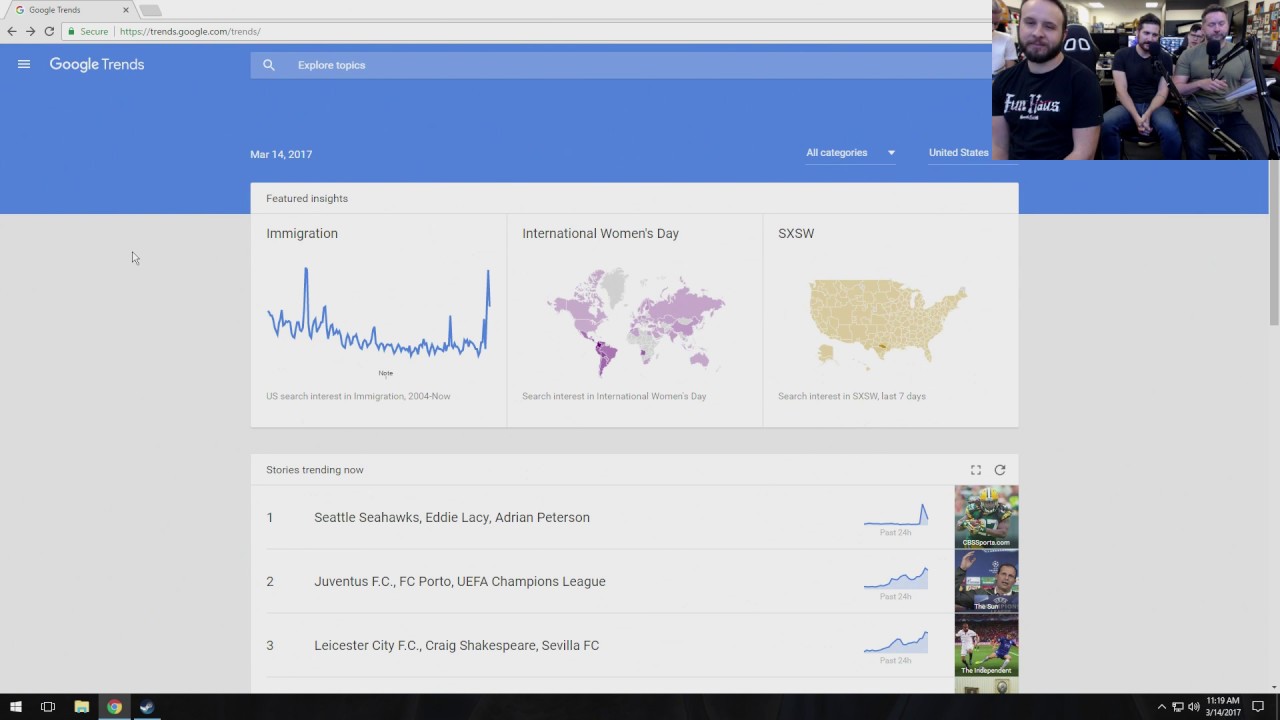Click the Featured insights heading
Viewport: 1280px width, 720px height.
click(x=307, y=198)
